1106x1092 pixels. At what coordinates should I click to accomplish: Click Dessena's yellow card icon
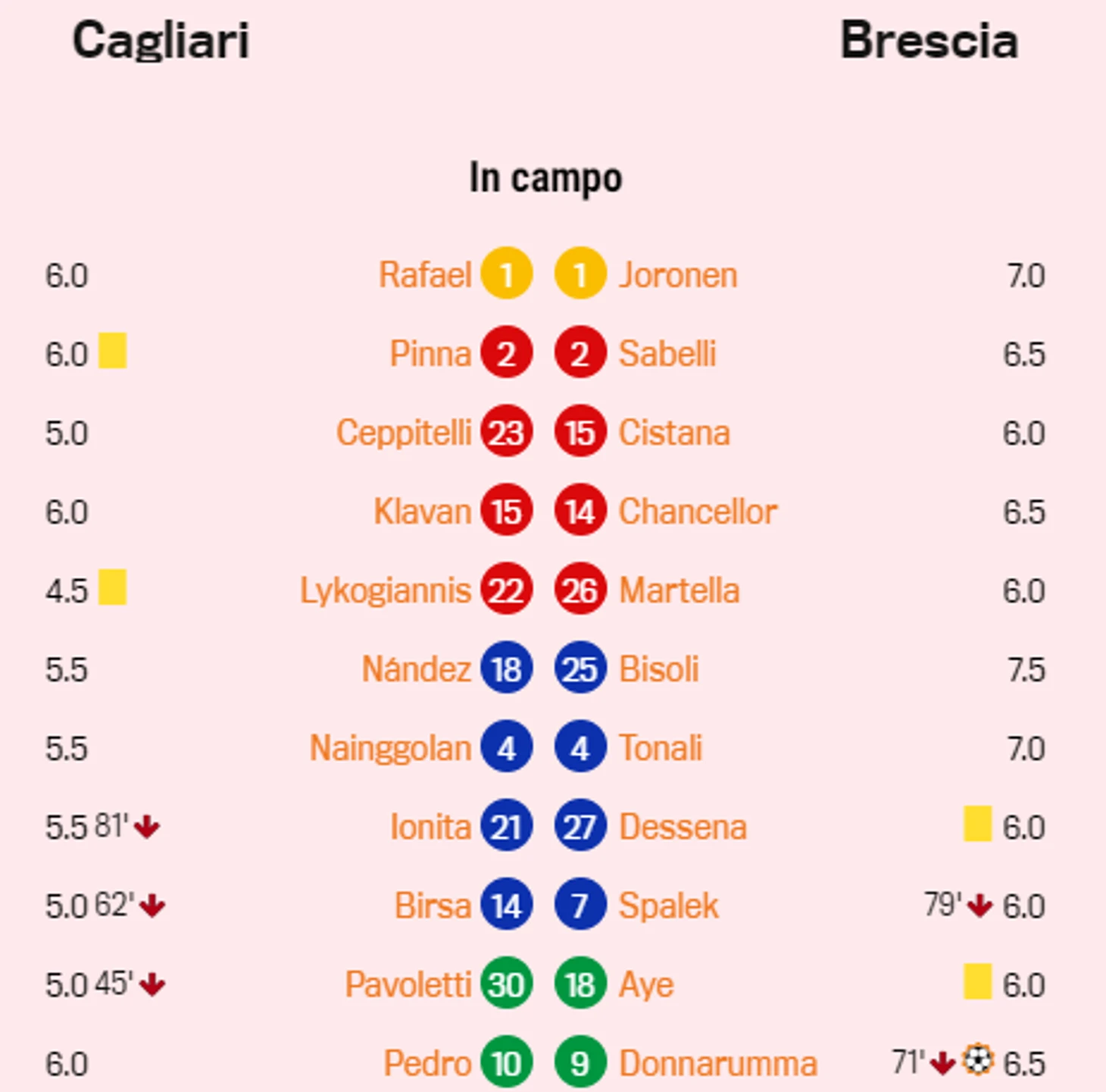click(x=977, y=824)
